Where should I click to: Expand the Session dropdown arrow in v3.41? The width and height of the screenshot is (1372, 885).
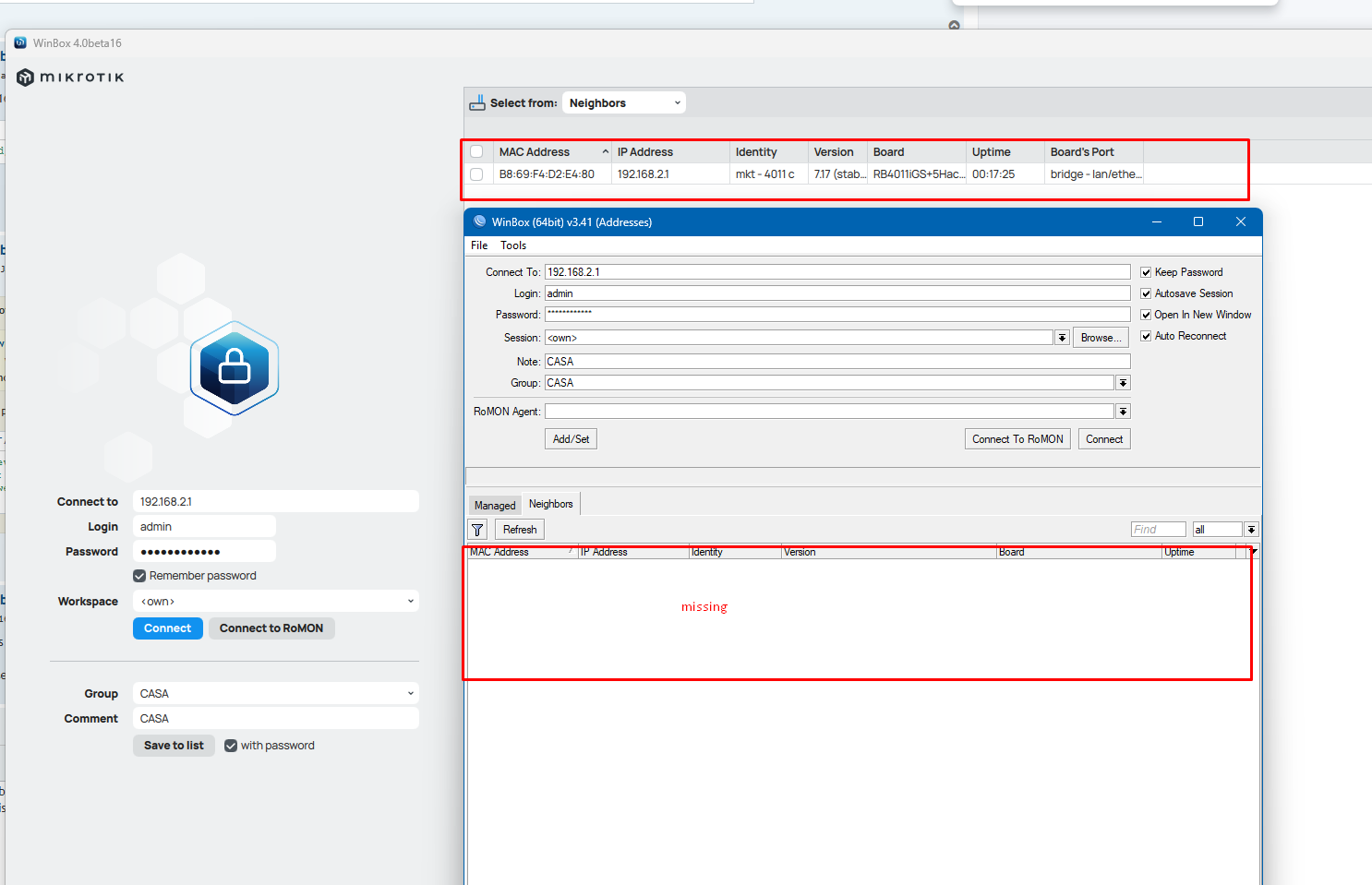(1063, 338)
